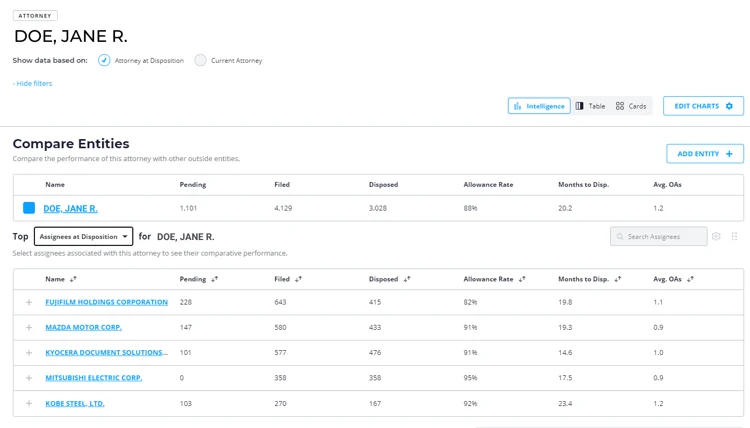Image resolution: width=750 pixels, height=428 pixels.
Task: Sort by Months to Disp. sort icon
Action: (618, 279)
